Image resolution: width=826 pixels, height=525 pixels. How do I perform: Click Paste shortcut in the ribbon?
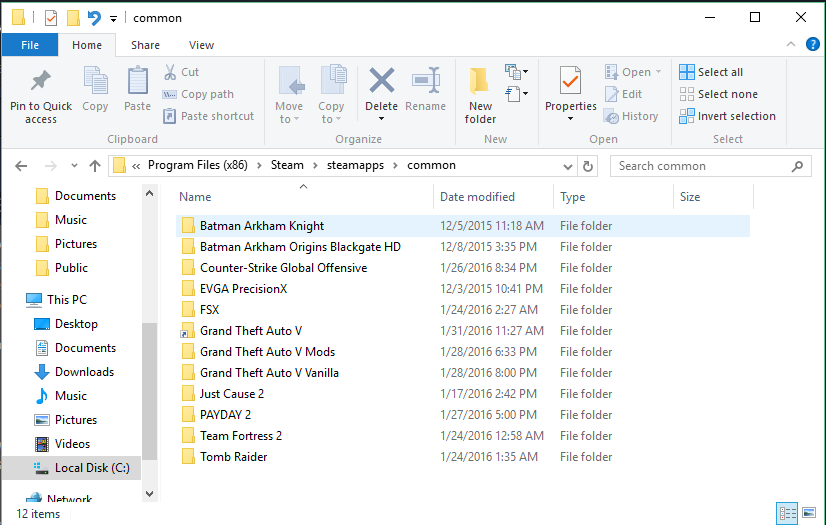[x=209, y=116]
